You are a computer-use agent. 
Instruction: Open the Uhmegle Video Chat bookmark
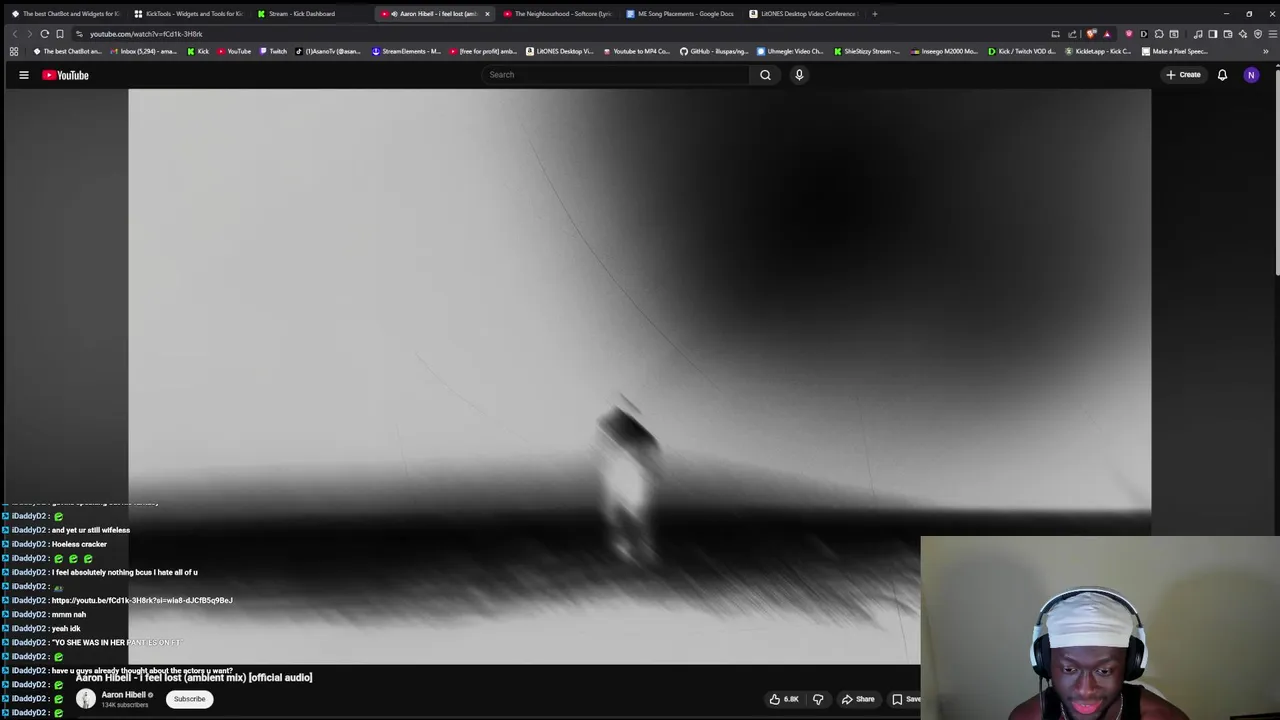pos(790,51)
